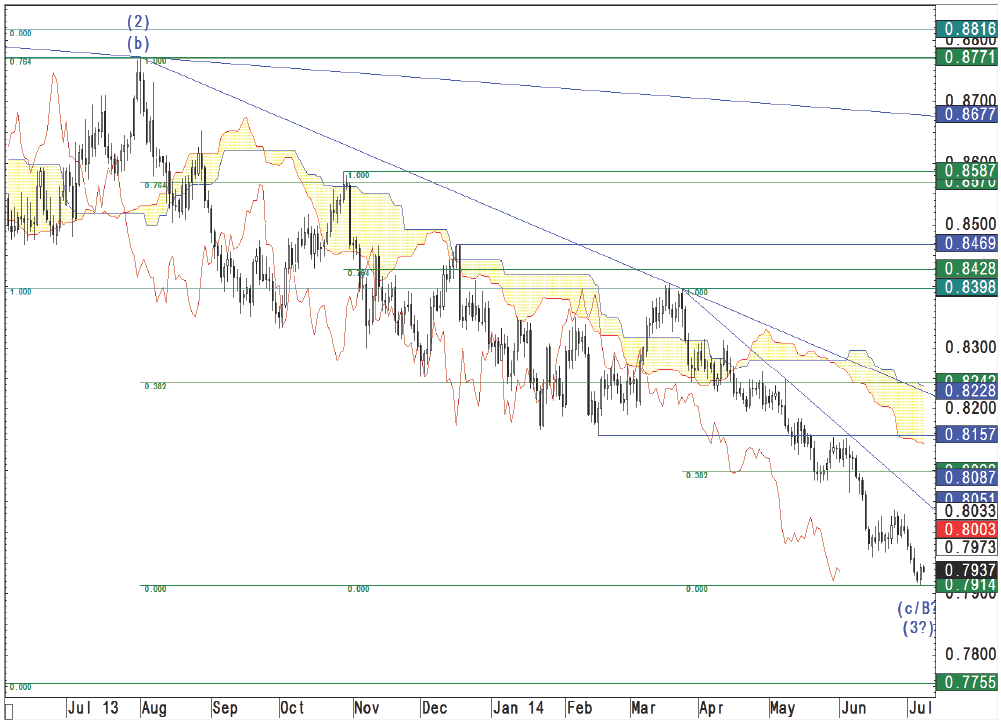1001x721 pixels.
Task: Click the black 0.7937 current price label
Action: pyautogui.click(x=967, y=569)
